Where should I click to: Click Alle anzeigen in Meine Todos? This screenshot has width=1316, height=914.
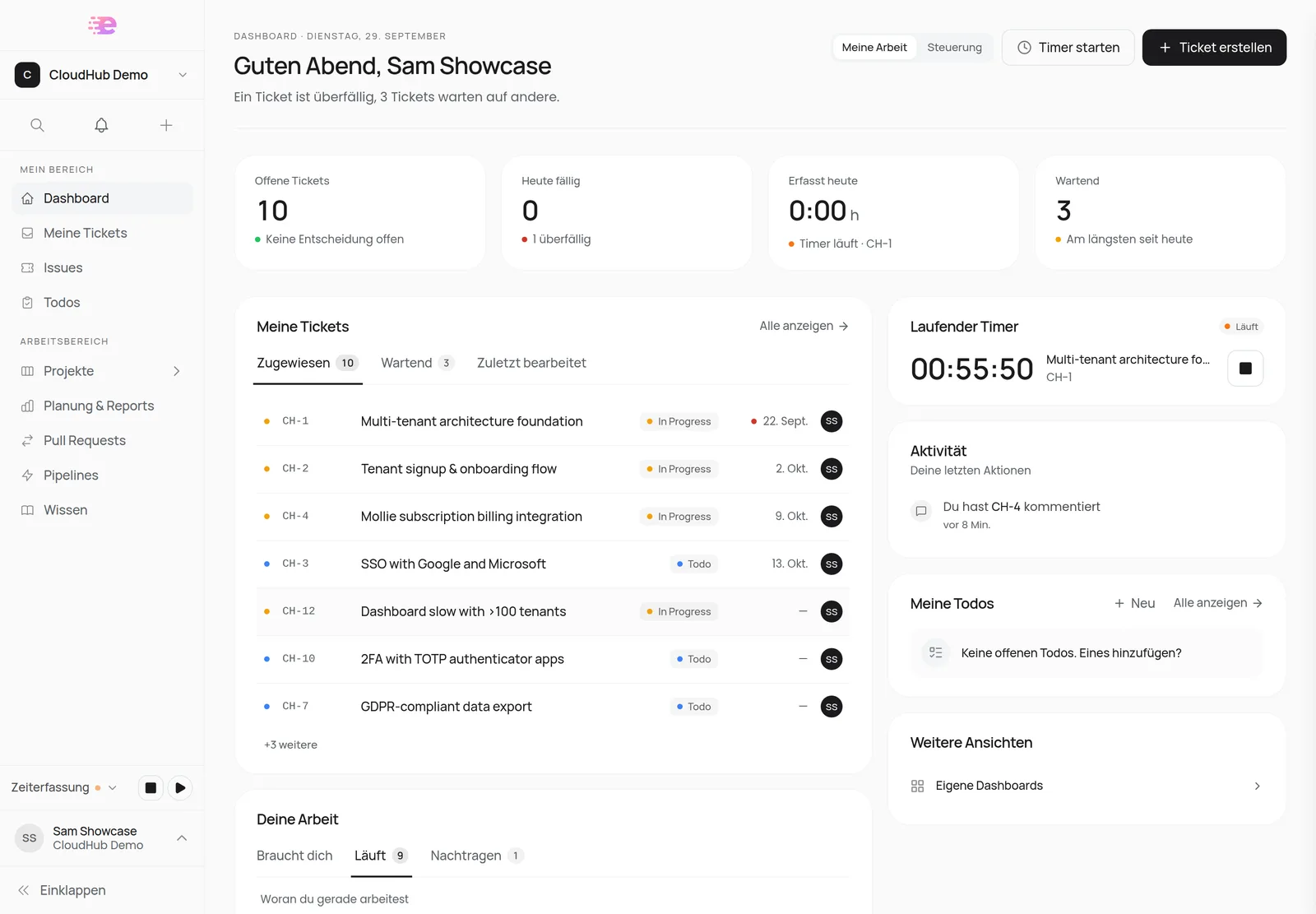pyautogui.click(x=1218, y=603)
